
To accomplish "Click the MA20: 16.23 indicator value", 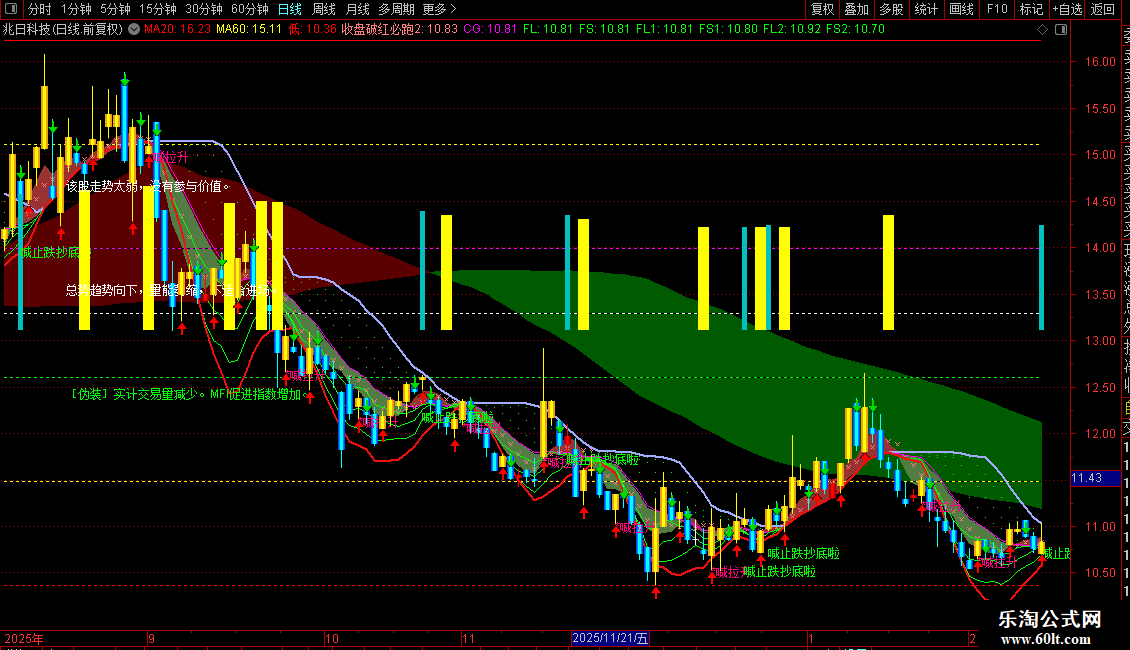I will point(177,30).
